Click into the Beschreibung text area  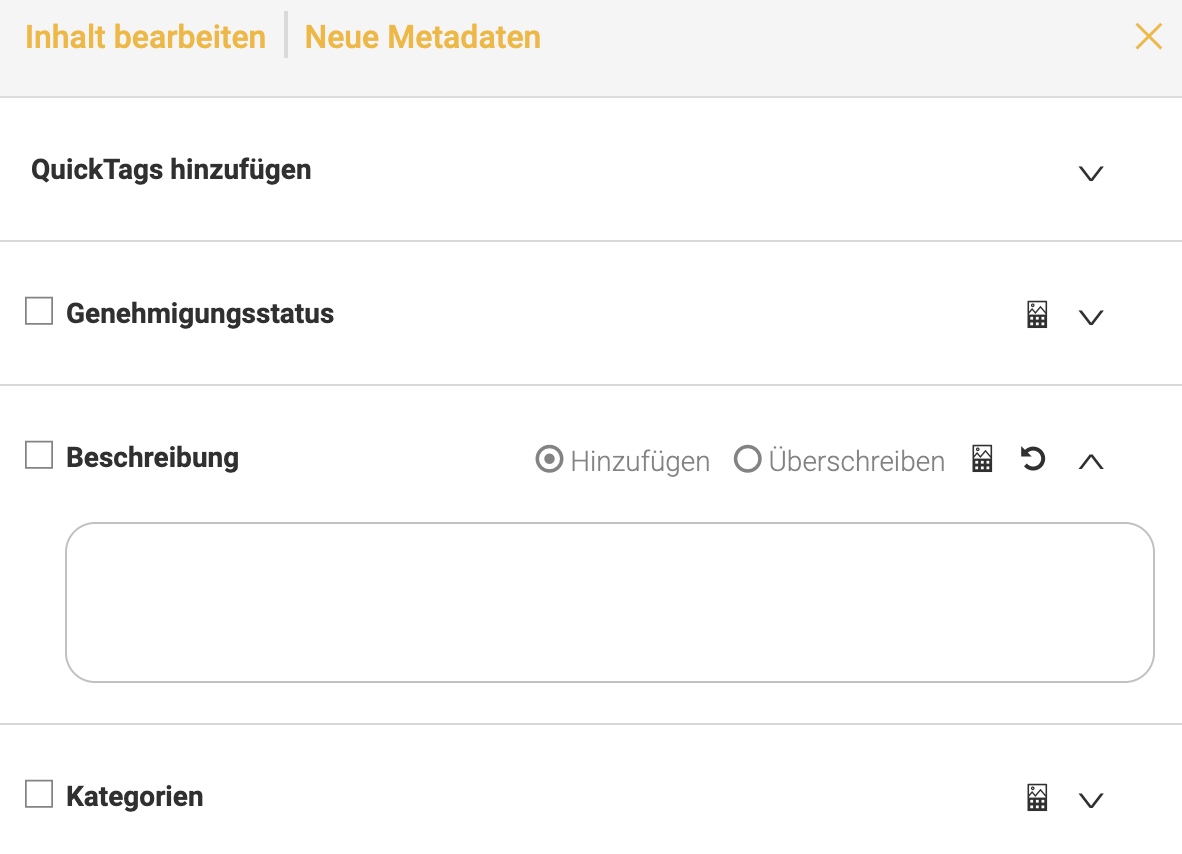[609, 602]
